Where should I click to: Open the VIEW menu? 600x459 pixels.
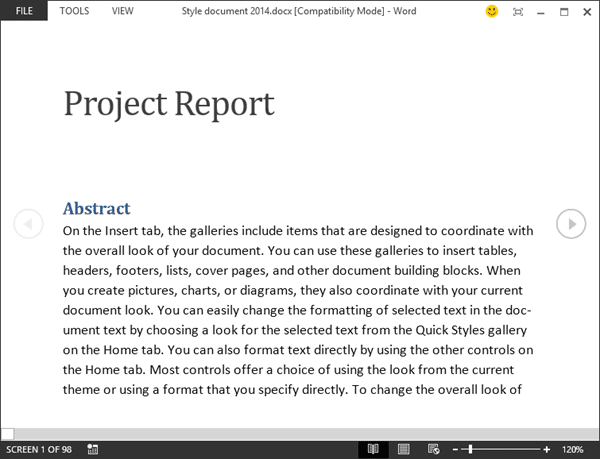tap(122, 11)
